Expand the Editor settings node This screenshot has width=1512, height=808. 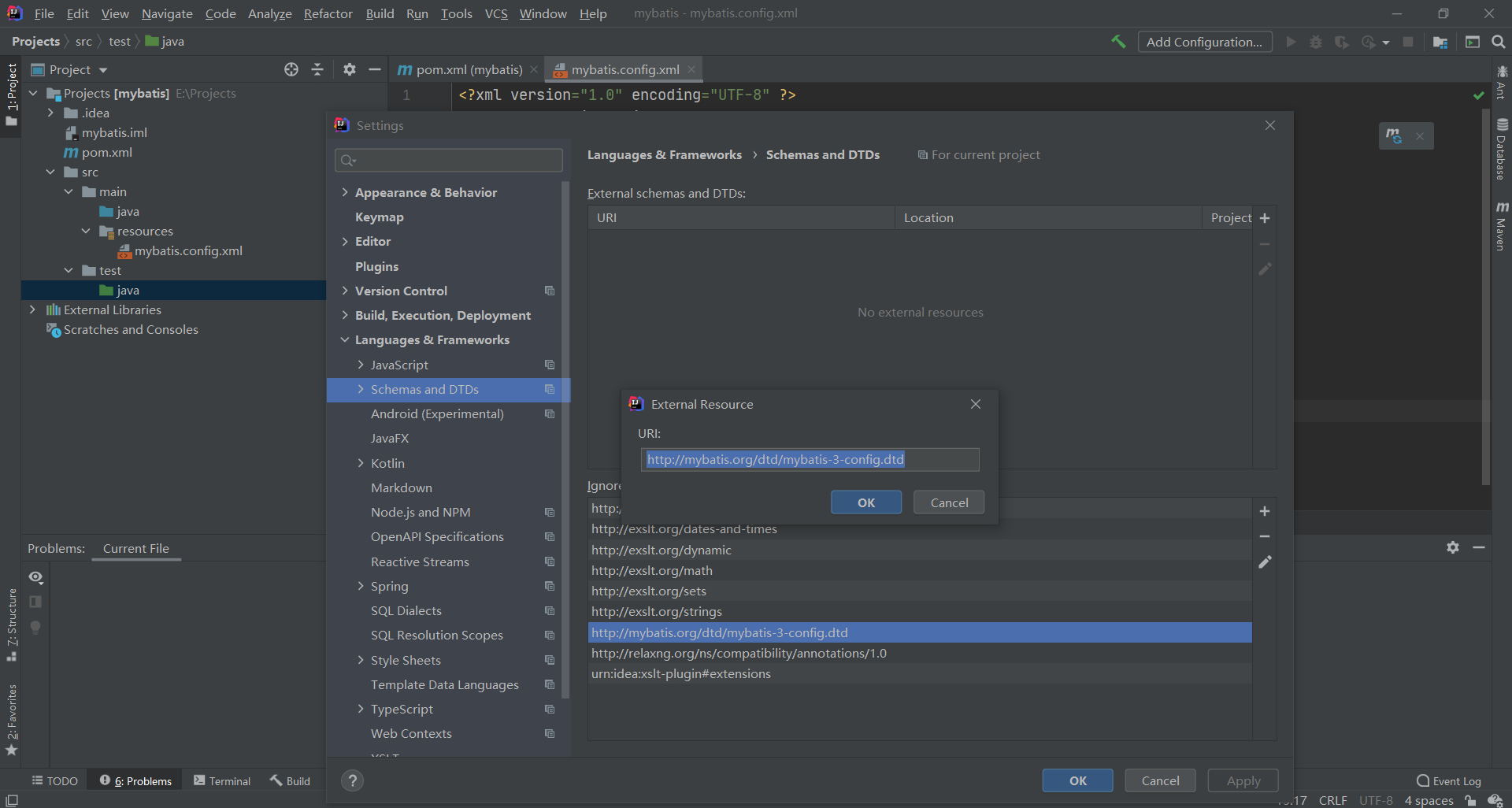click(345, 241)
